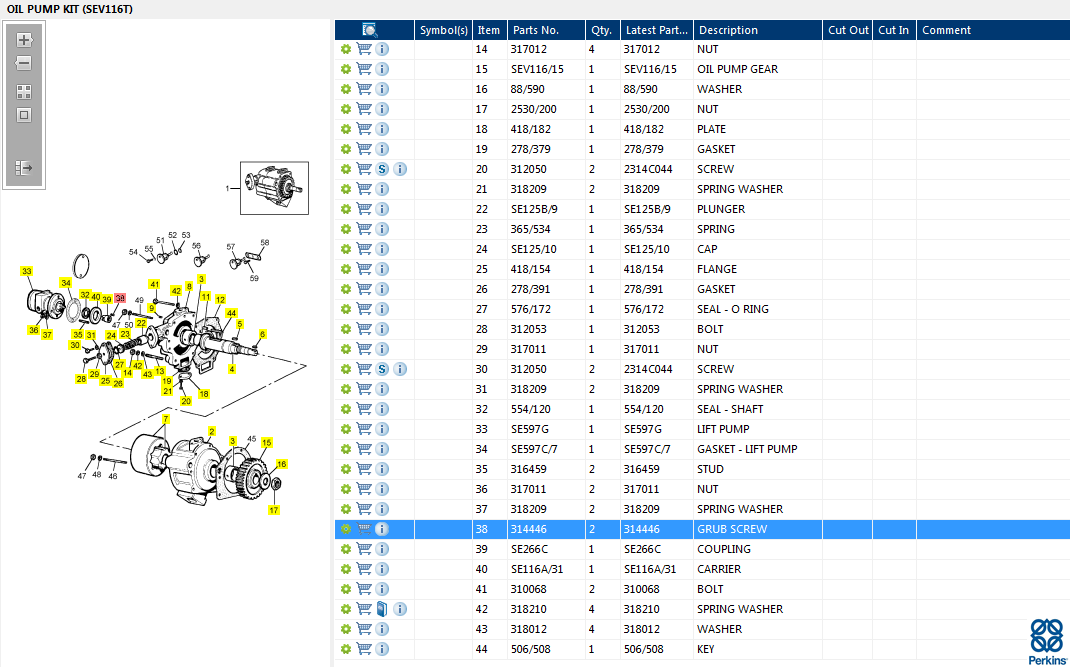Image resolution: width=1070 pixels, height=667 pixels.
Task: Sort by Qty. column header
Action: [602, 30]
